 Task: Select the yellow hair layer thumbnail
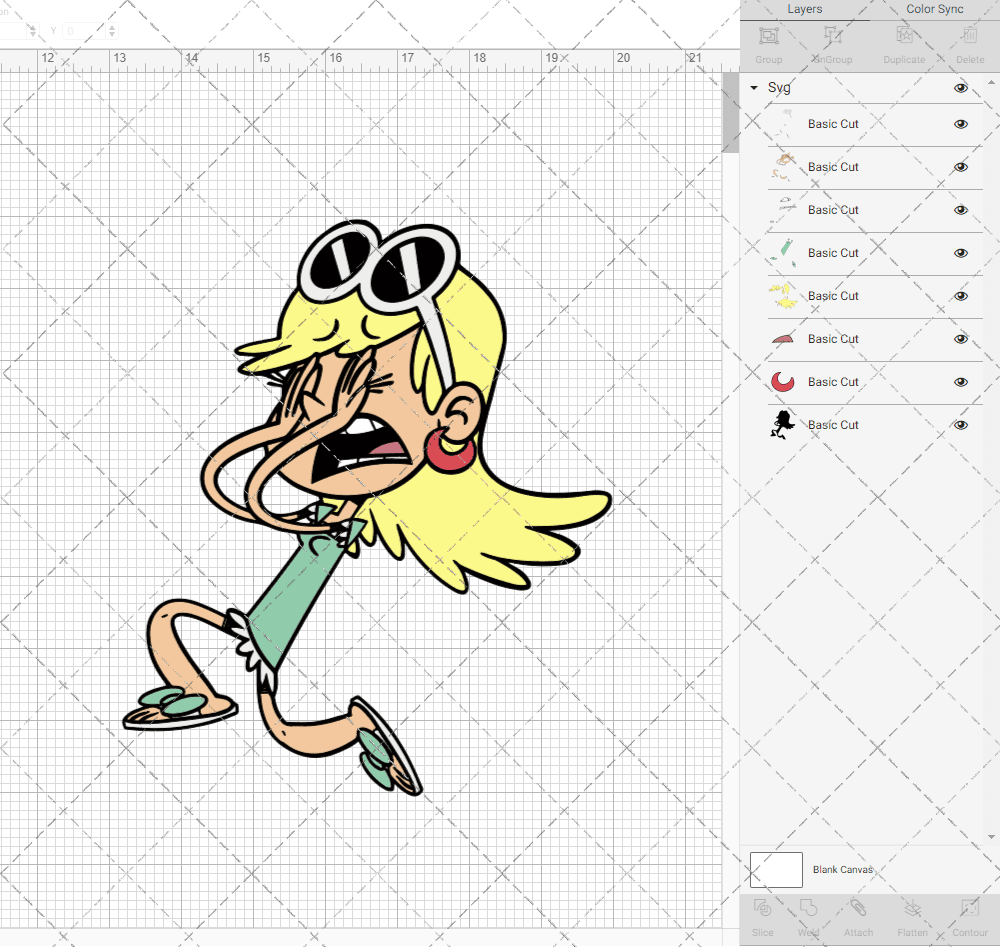tap(783, 296)
